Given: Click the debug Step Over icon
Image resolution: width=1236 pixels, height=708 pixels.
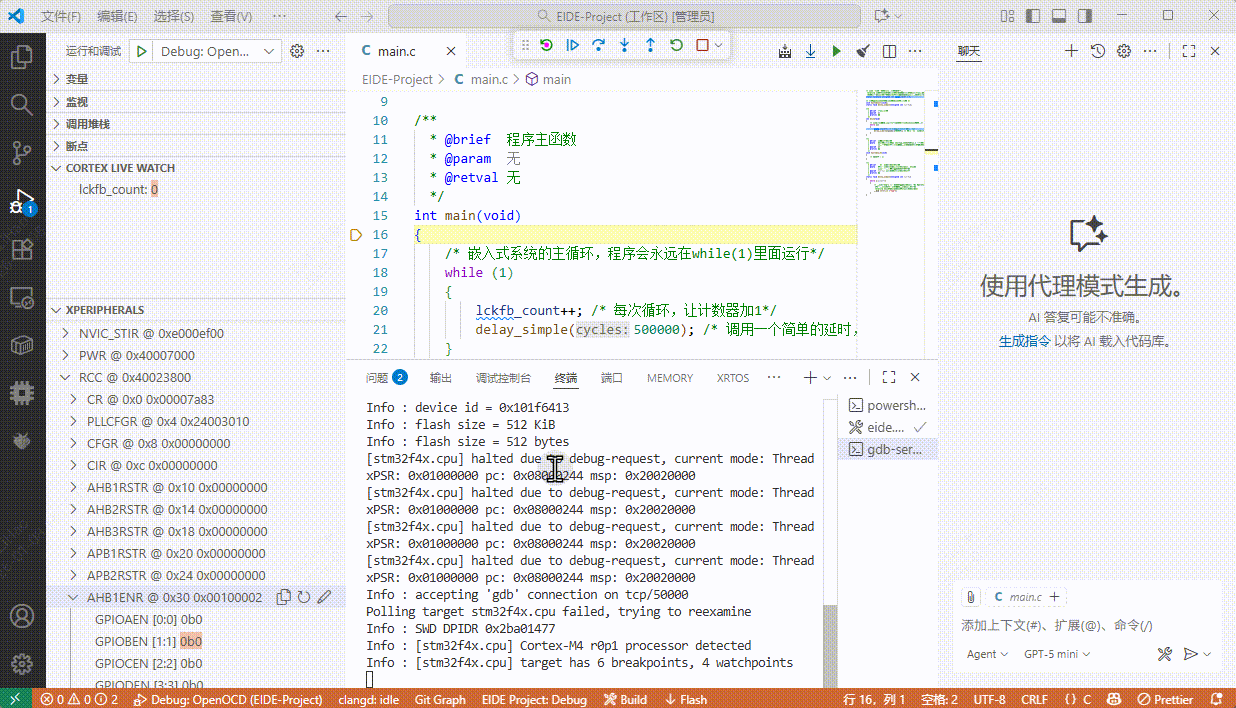Looking at the screenshot, I should [598, 45].
